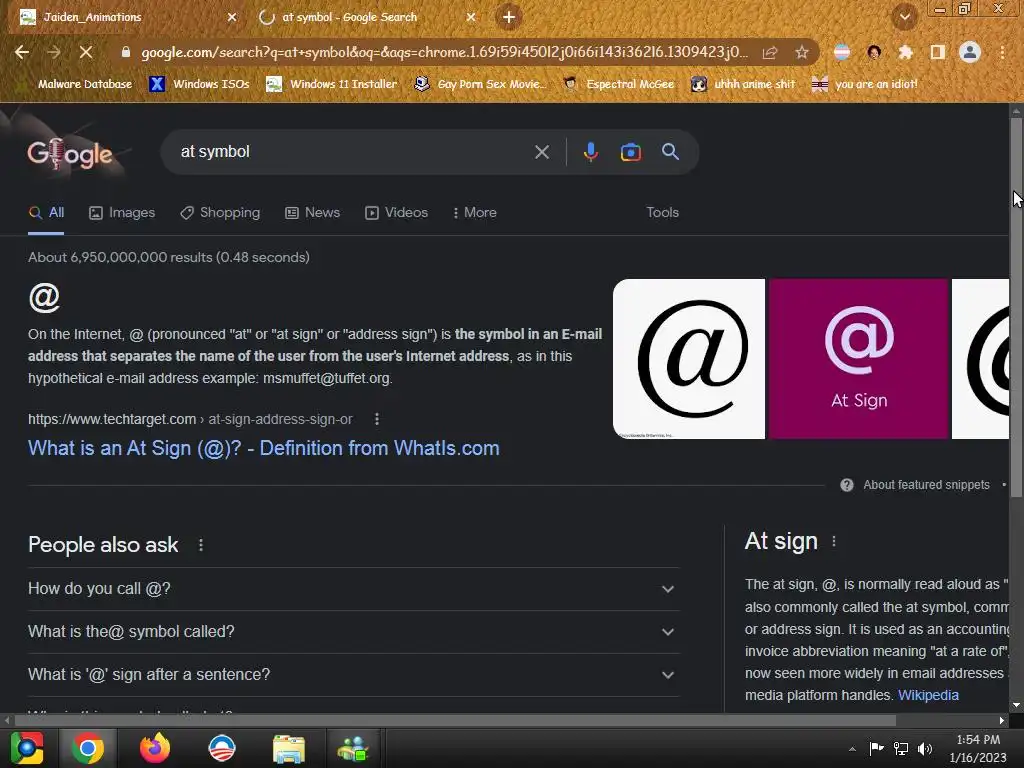Click the vertical scrollbar thumb
The height and width of the screenshot is (768, 1024).
click(x=1016, y=307)
